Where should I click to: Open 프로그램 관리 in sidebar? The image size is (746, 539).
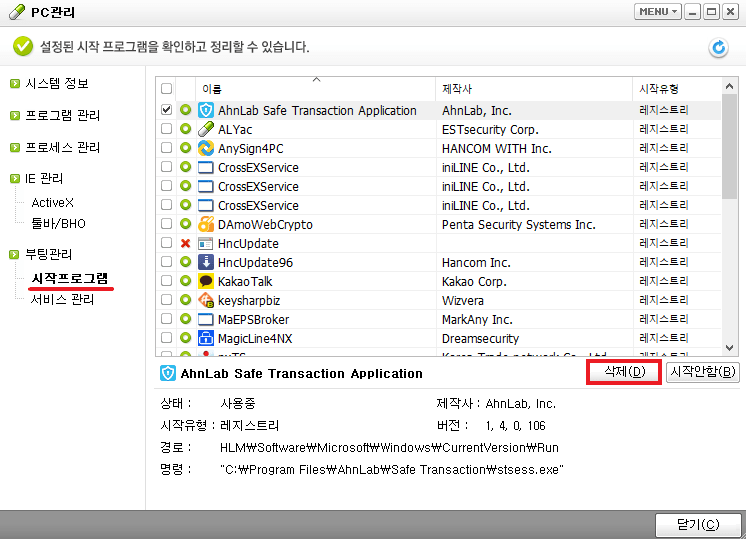pos(62,116)
